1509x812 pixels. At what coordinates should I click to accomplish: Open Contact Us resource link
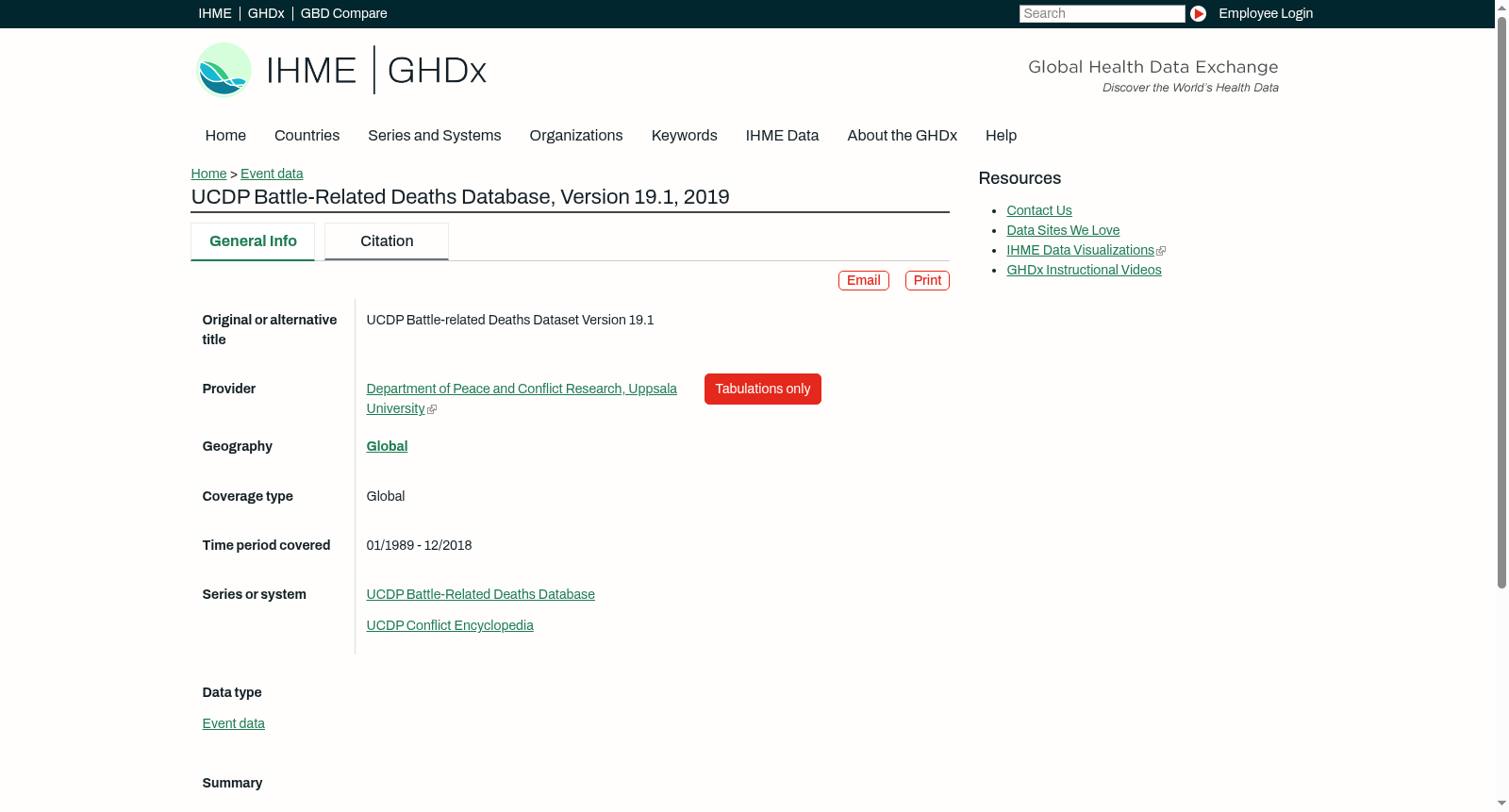point(1039,210)
